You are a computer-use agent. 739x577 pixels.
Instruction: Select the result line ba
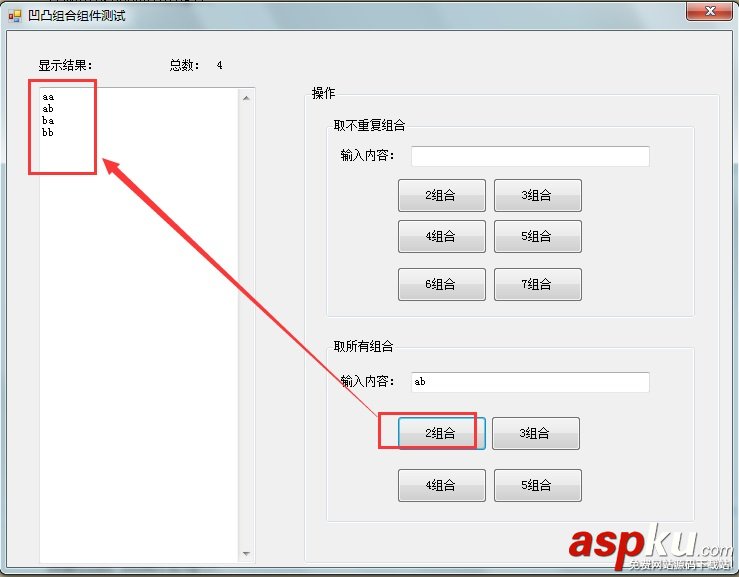point(48,121)
